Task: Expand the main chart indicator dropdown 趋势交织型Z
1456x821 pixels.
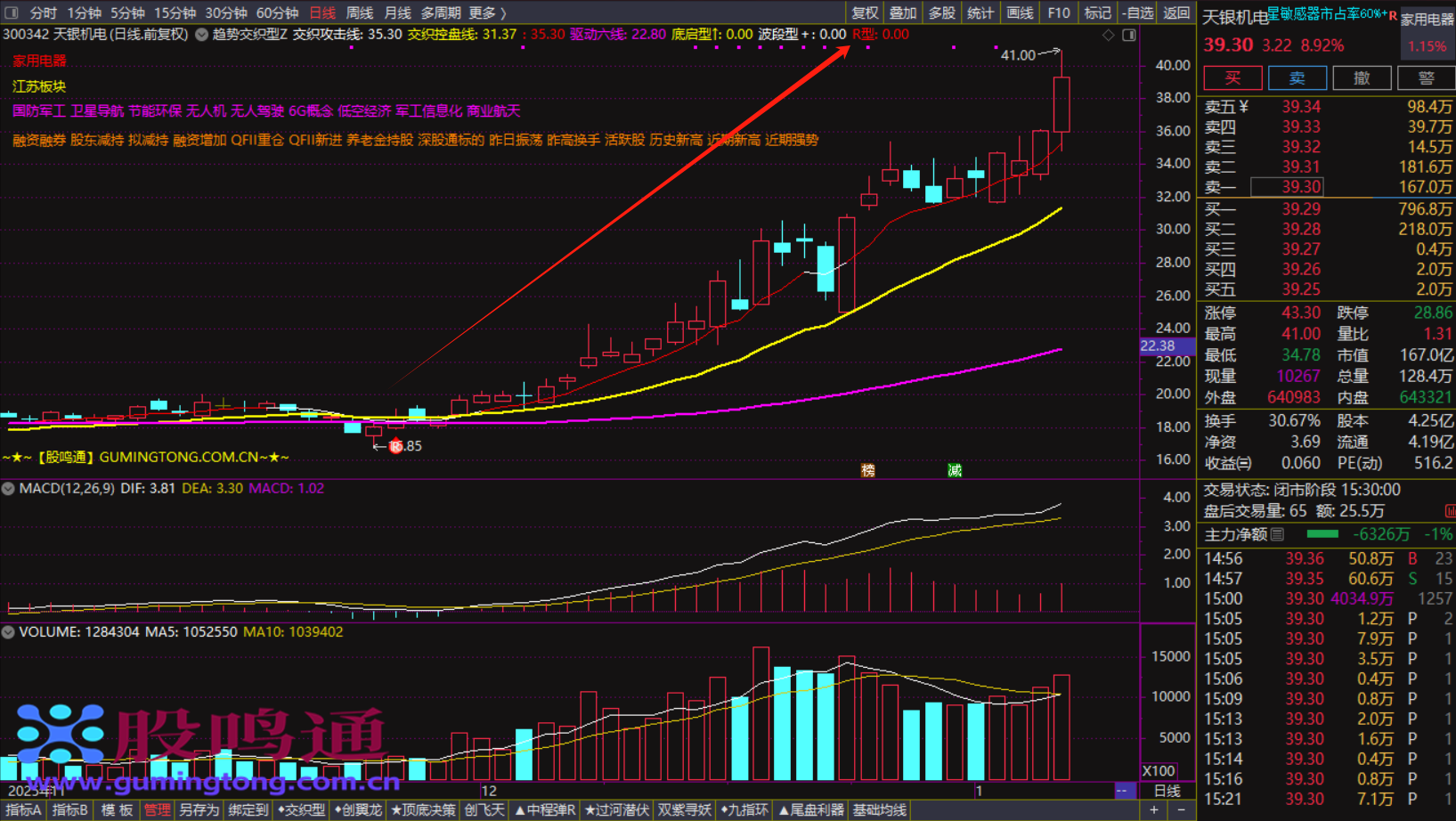Action: point(202,35)
